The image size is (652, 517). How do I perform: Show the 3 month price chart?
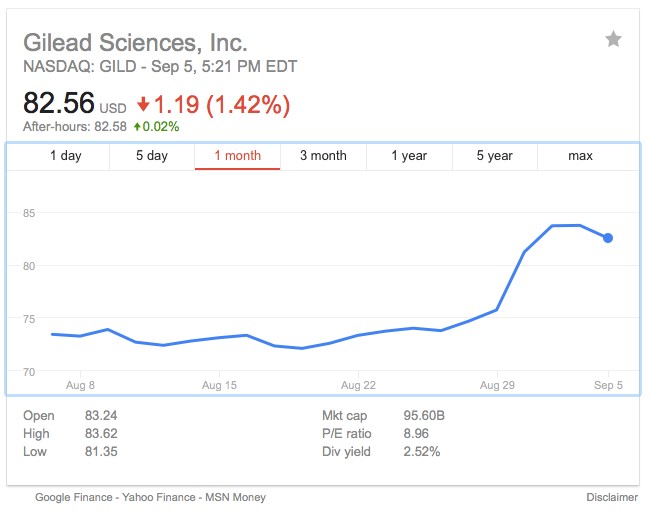pyautogui.click(x=323, y=156)
